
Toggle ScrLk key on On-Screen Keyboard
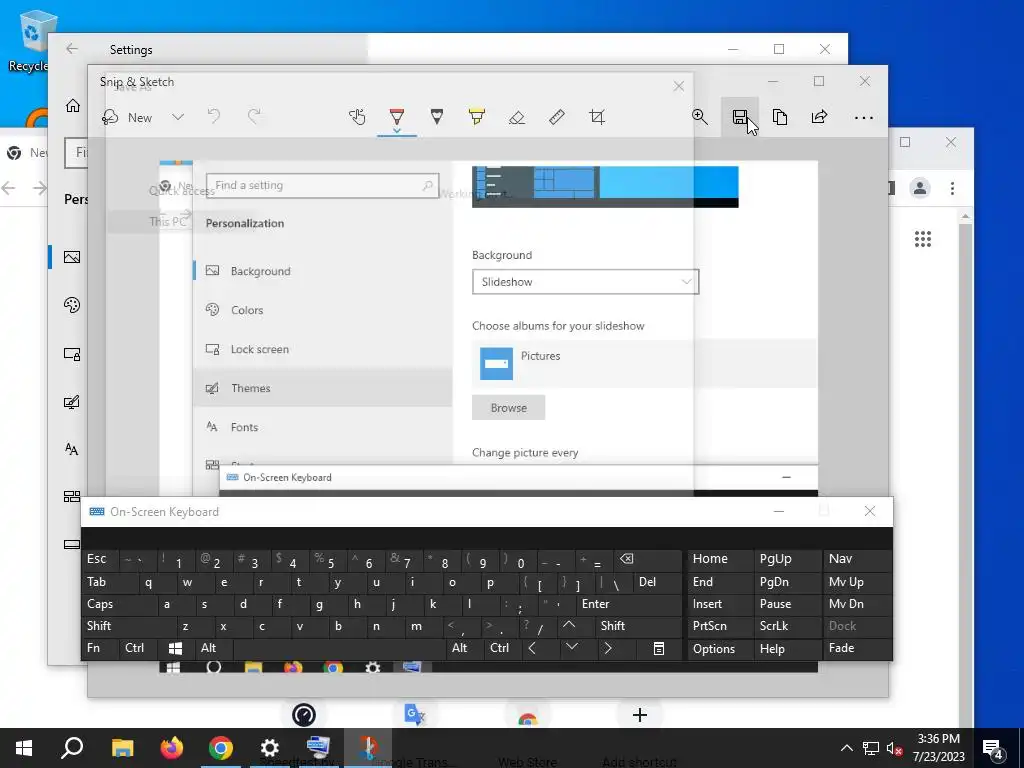788,626
